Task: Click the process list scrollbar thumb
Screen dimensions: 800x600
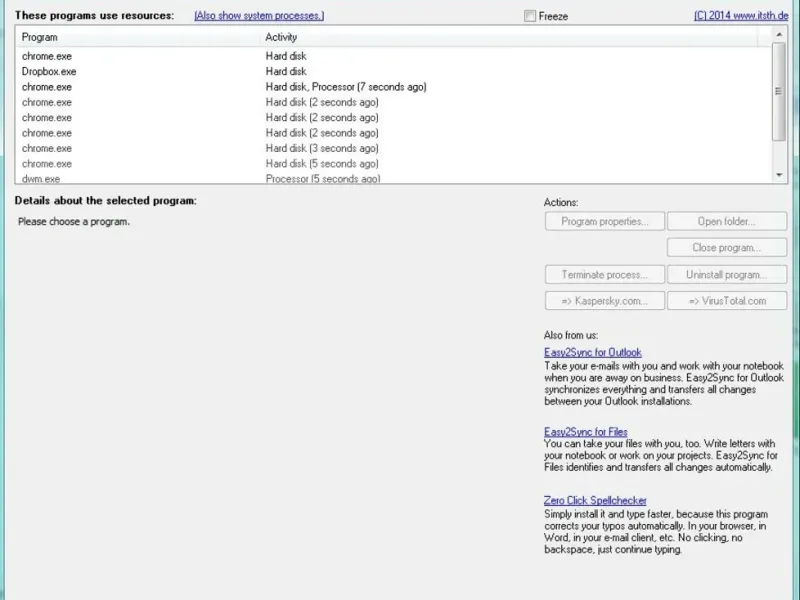Action: click(x=779, y=91)
